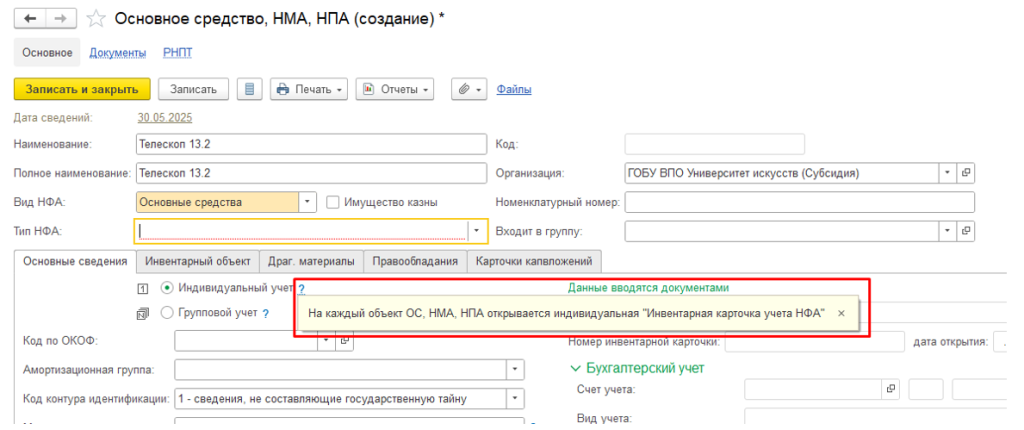This screenshot has height=430, width=1024.
Task: Click the individual accounting icon with number 1
Action: tap(143, 288)
